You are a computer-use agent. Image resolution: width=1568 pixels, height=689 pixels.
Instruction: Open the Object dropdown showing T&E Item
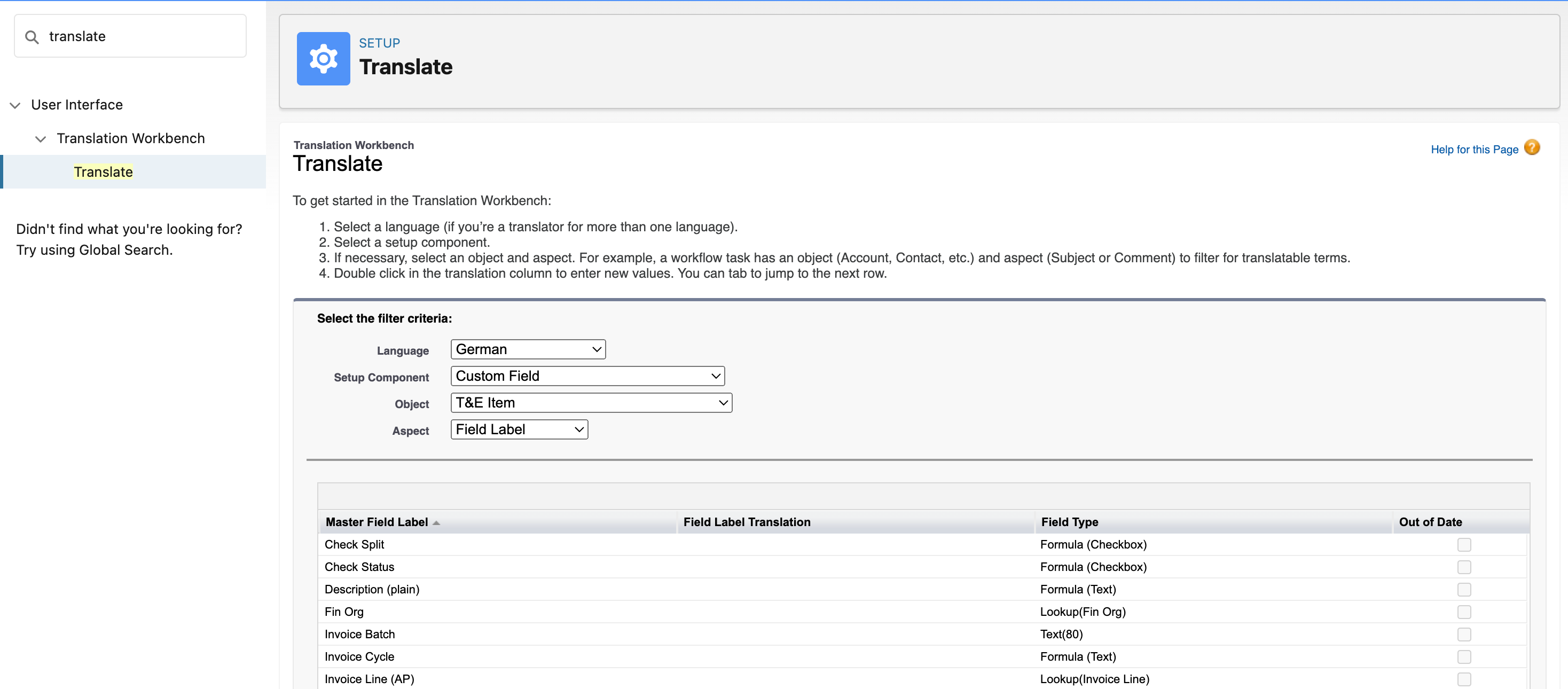(591, 403)
